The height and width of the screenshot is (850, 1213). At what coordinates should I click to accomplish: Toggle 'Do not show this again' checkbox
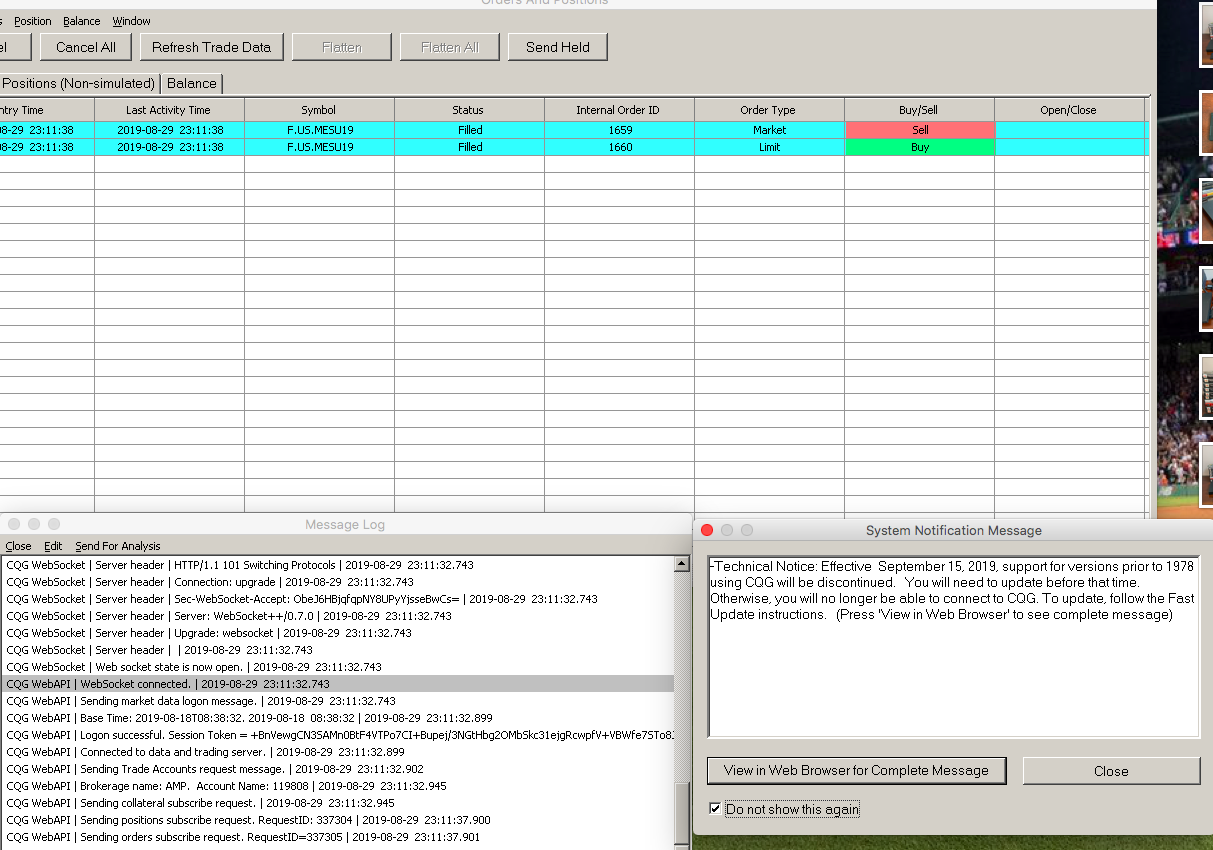click(714, 808)
